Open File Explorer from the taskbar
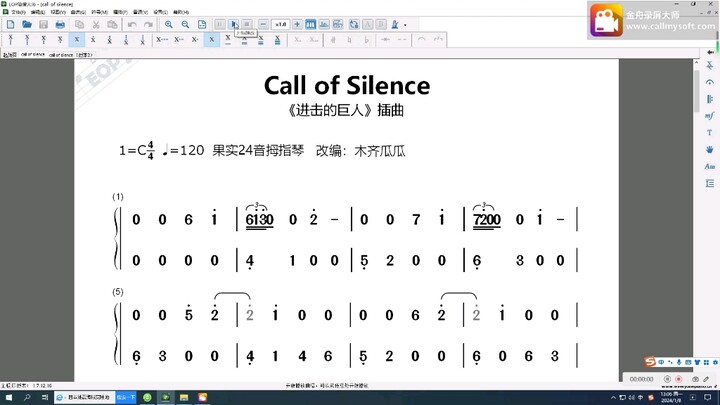The width and height of the screenshot is (720, 405). (184, 398)
